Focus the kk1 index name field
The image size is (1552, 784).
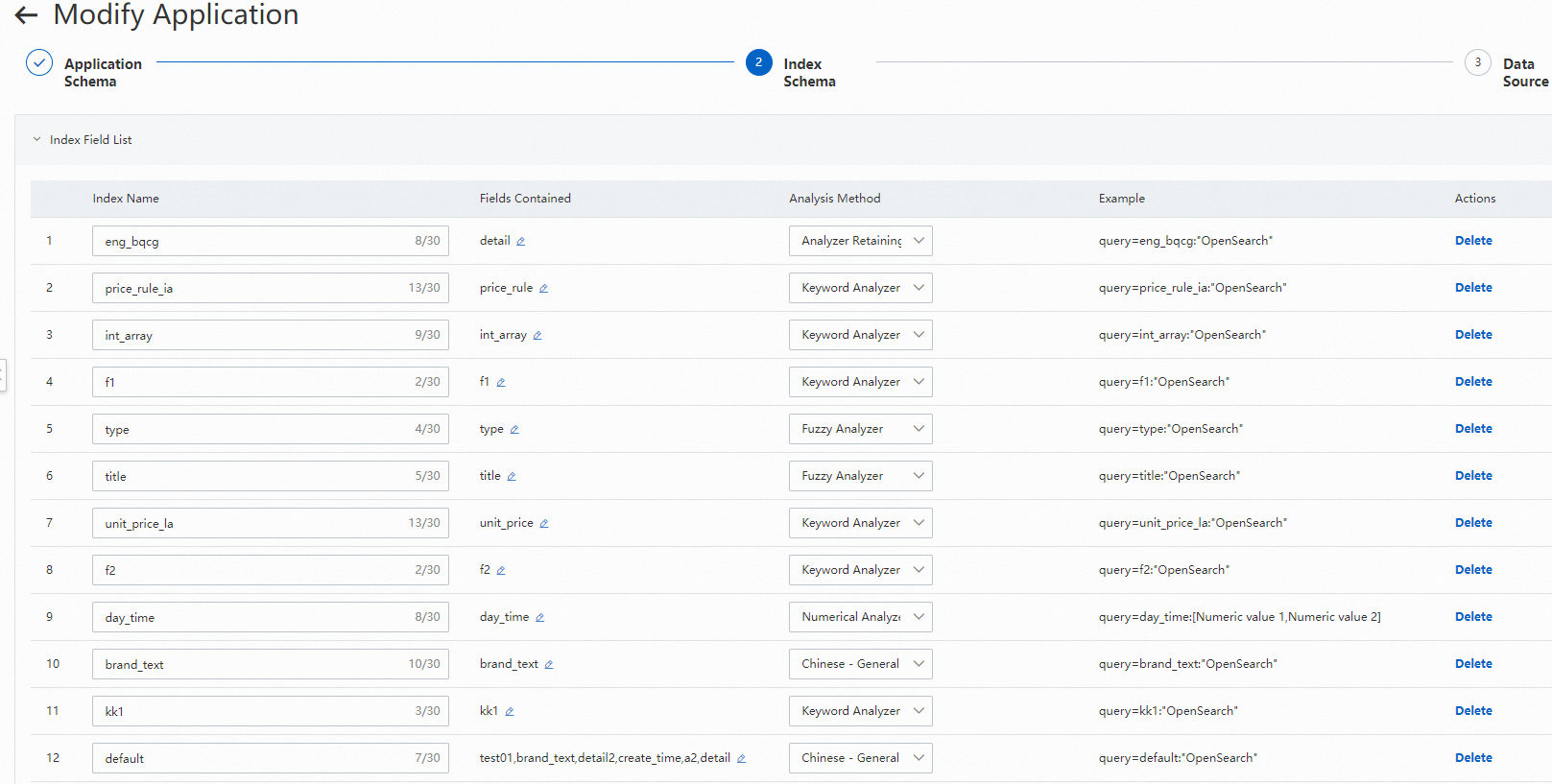tap(271, 711)
